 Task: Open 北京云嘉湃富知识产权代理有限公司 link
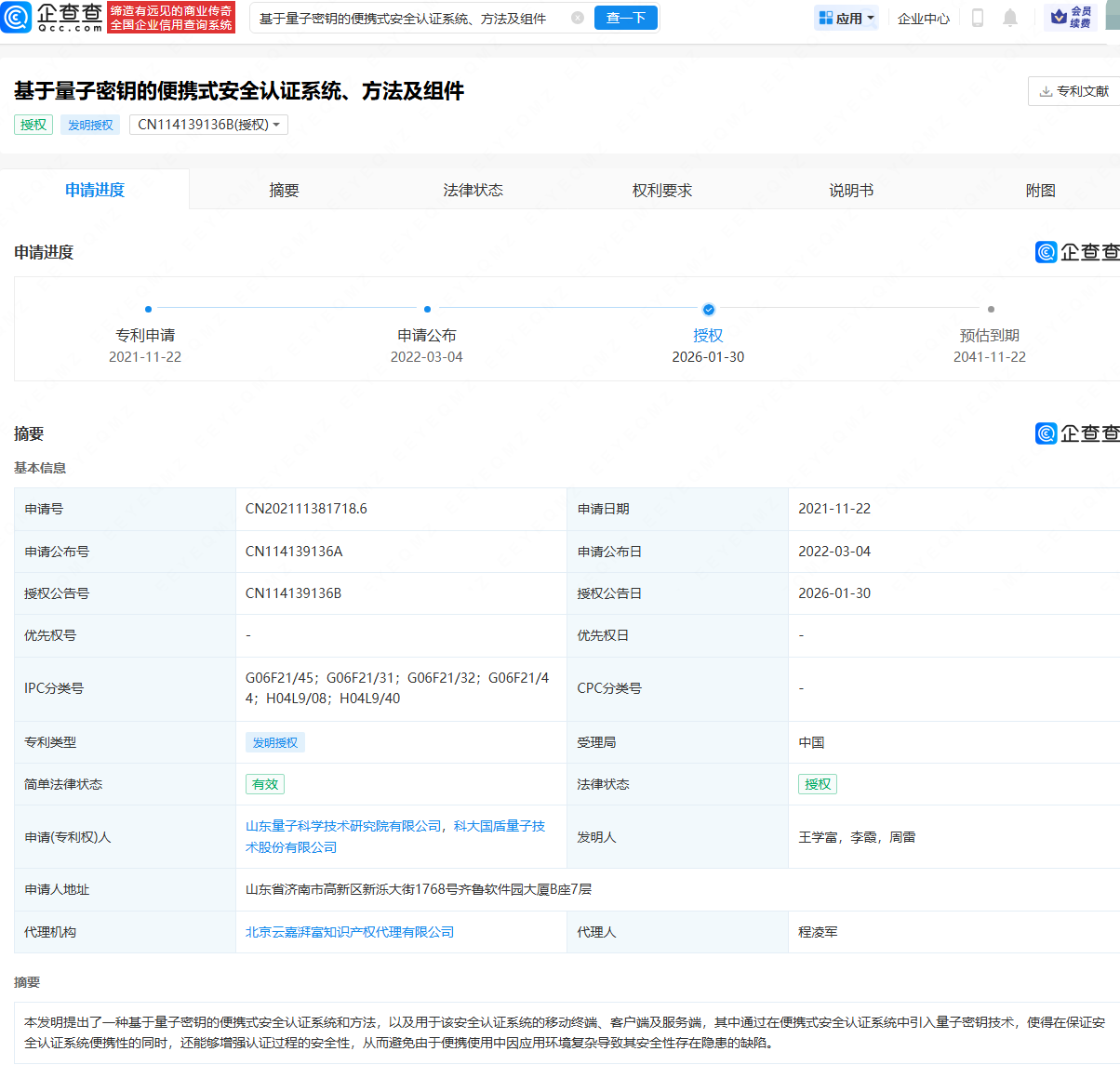pos(350,932)
